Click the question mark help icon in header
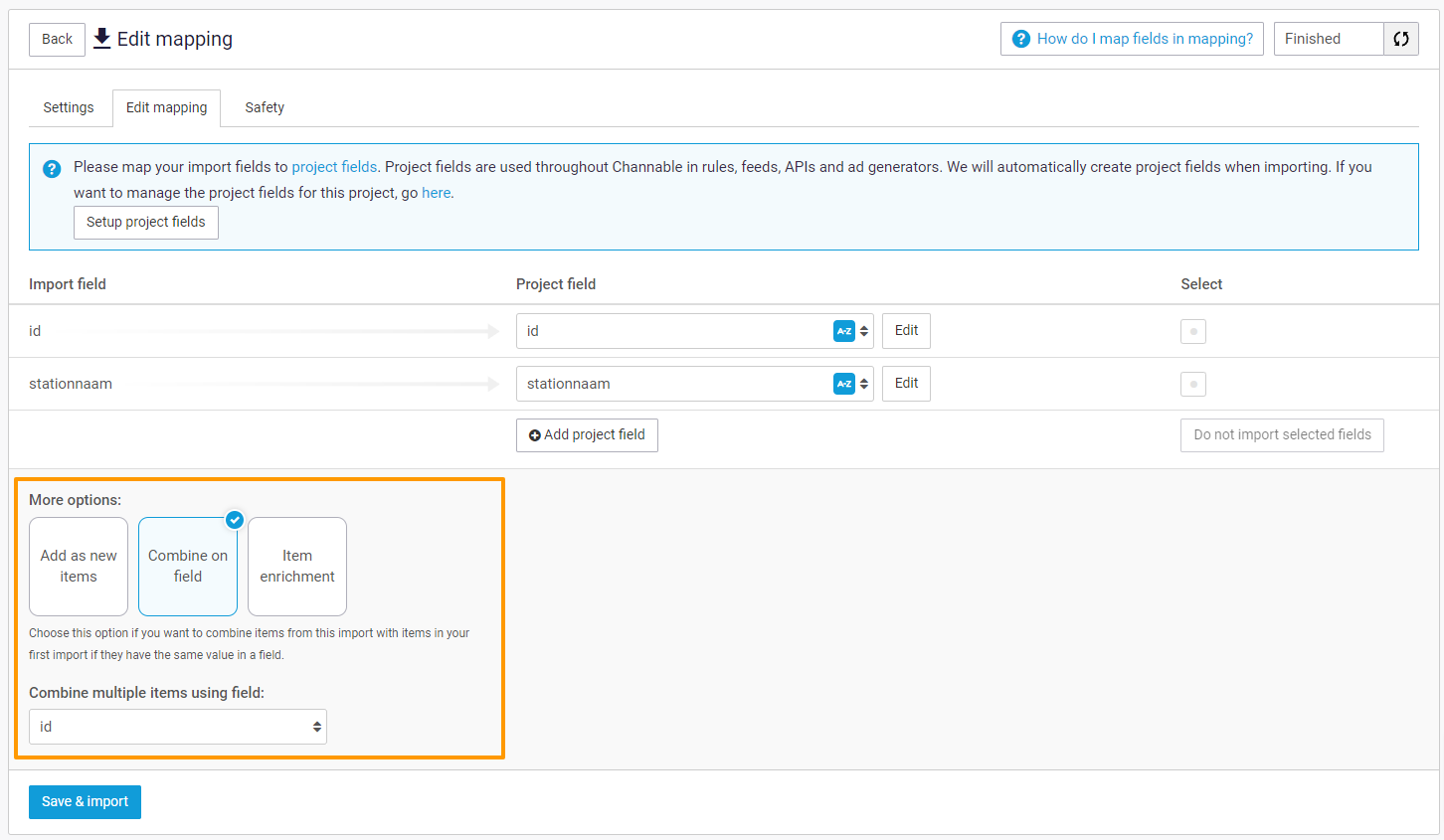 coord(1020,39)
